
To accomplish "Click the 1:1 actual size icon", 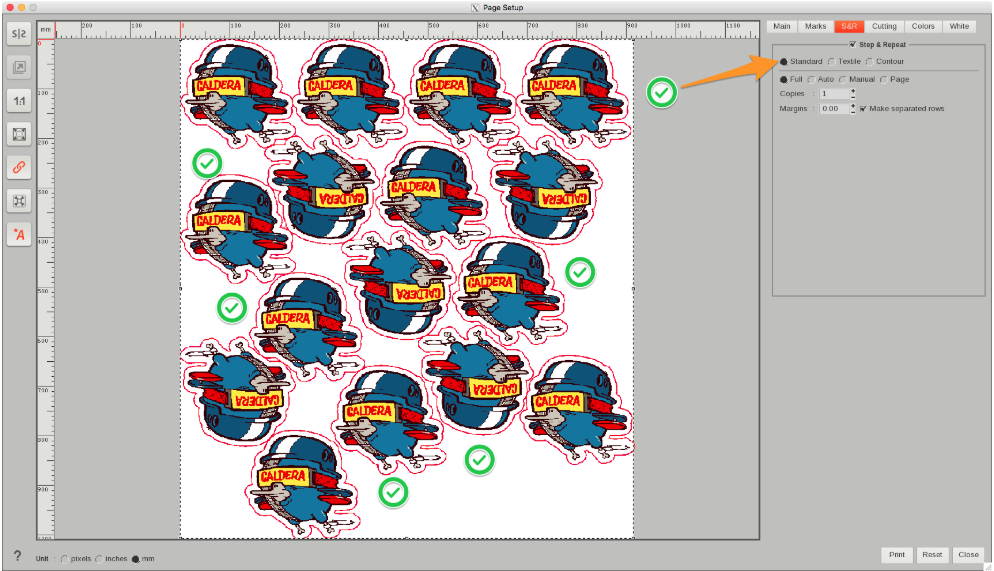I will pyautogui.click(x=19, y=101).
